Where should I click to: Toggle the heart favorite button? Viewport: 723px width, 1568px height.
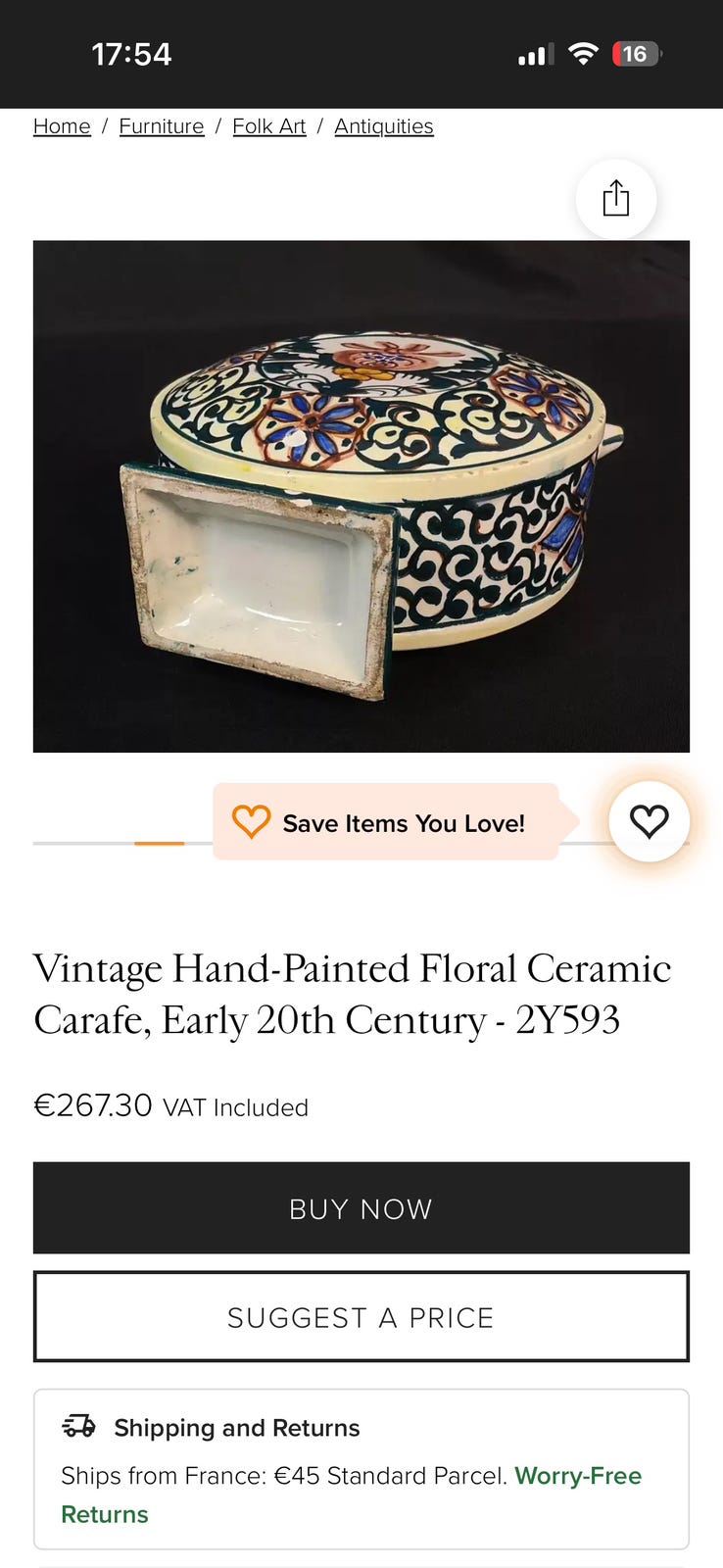[x=649, y=821]
